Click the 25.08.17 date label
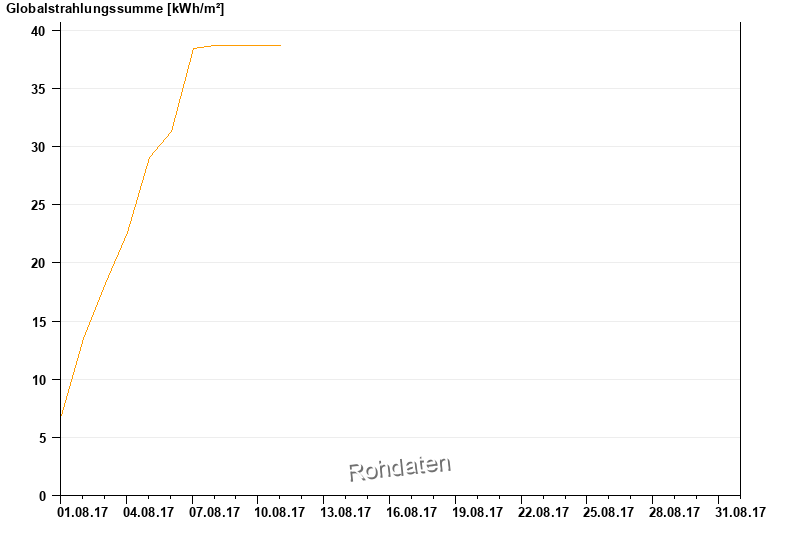This screenshot has width=800, height=550. point(609,513)
